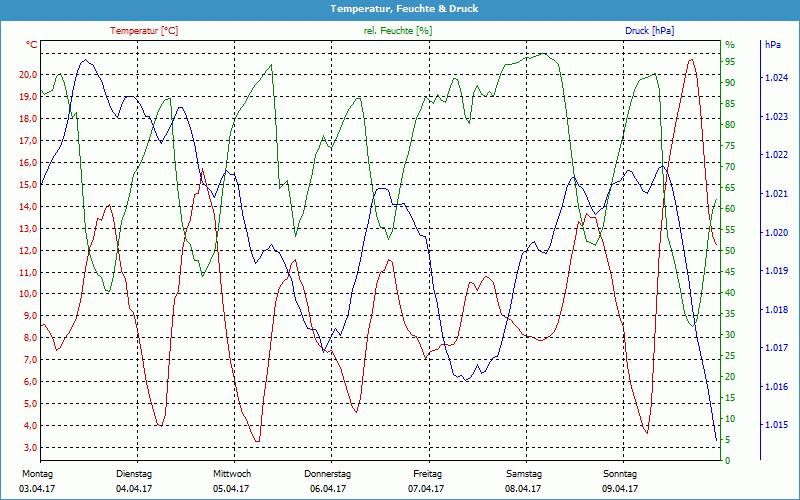Viewport: 800px width, 500px height.
Task: Click "5,0" on the temperature axis
Action: [30, 403]
